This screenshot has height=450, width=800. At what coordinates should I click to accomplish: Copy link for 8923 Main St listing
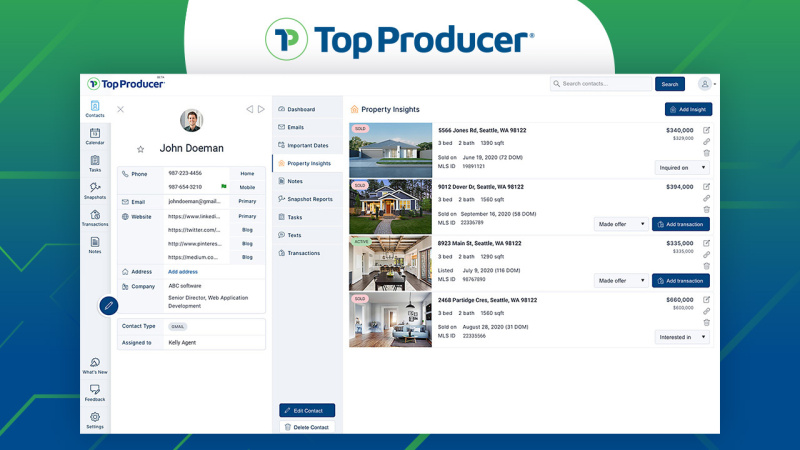tap(707, 255)
